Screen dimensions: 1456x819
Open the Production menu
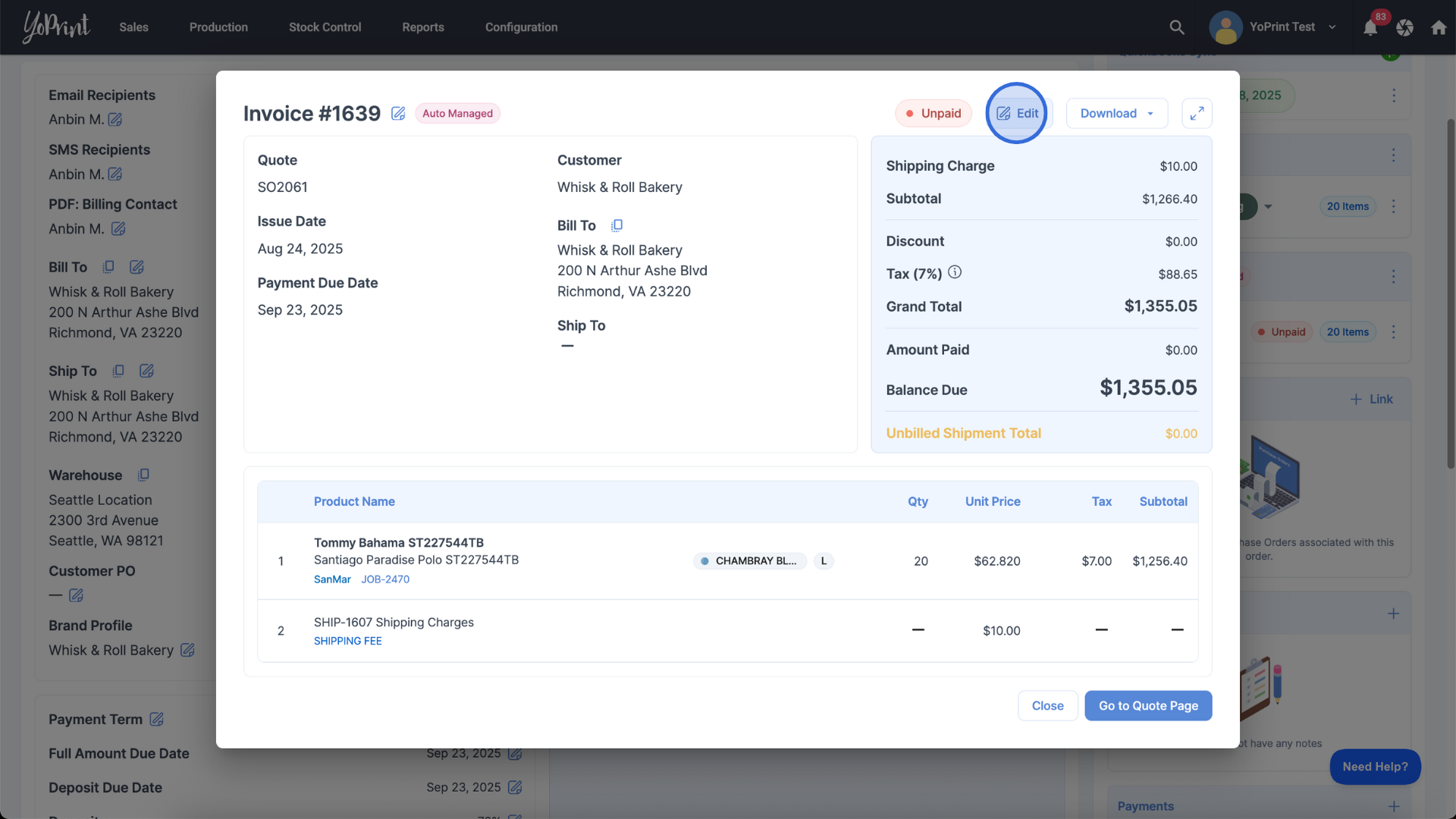[x=218, y=27]
